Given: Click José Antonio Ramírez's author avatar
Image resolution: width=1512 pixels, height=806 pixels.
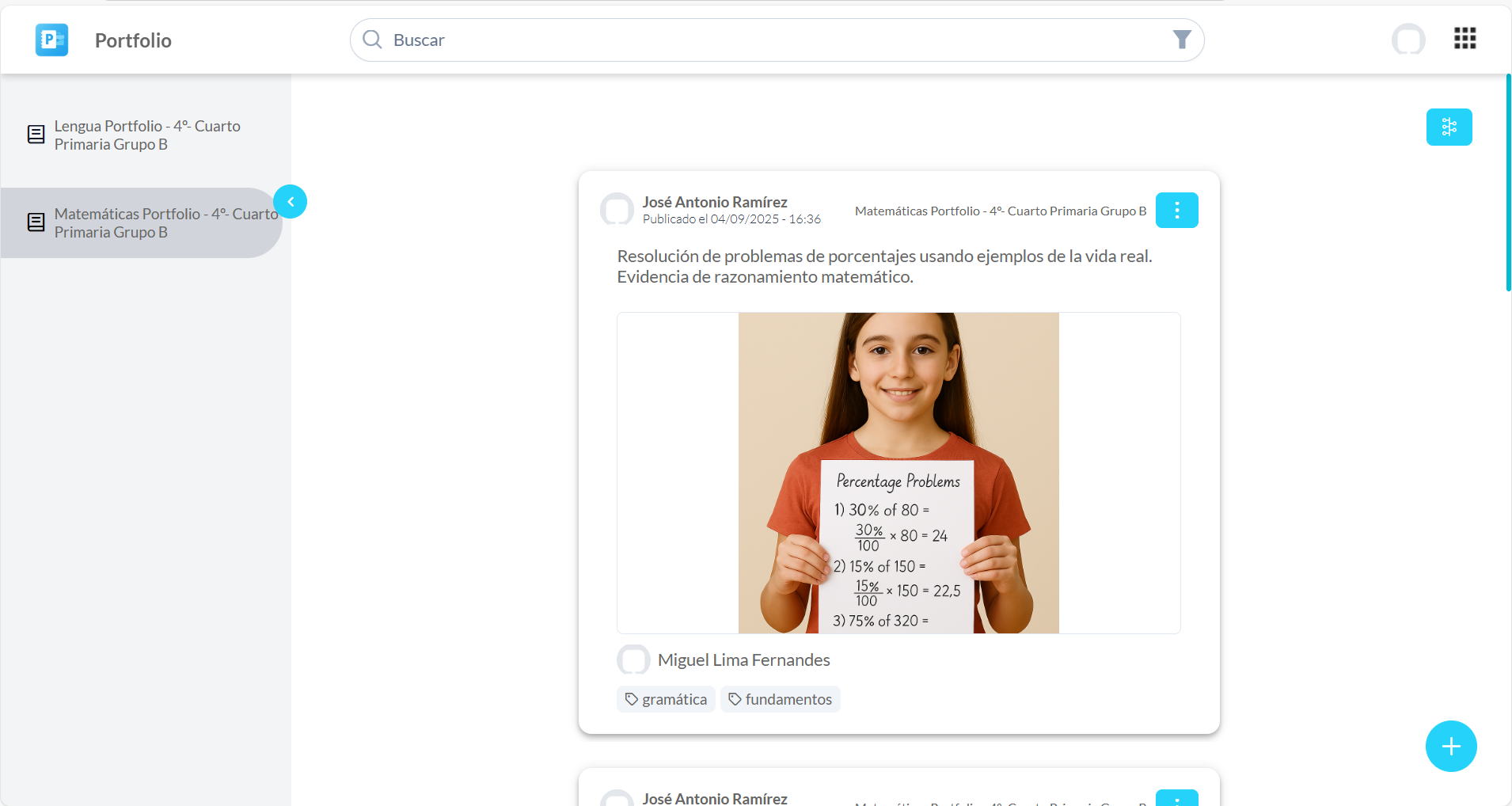Looking at the screenshot, I should click(617, 210).
